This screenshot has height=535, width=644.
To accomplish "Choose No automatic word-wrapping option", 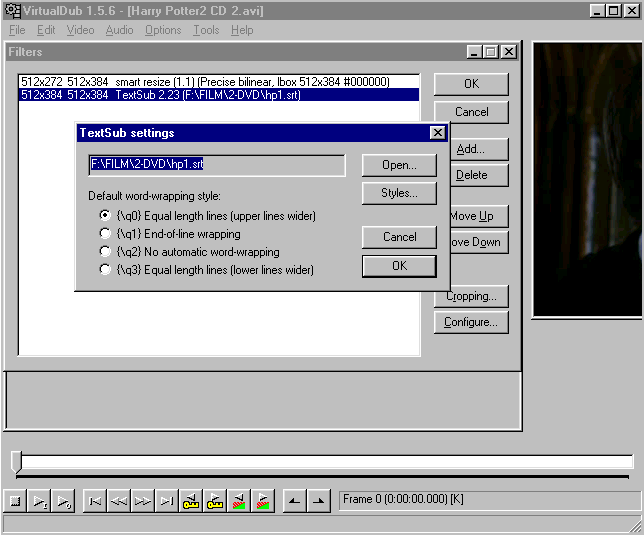I will pyautogui.click(x=105, y=252).
